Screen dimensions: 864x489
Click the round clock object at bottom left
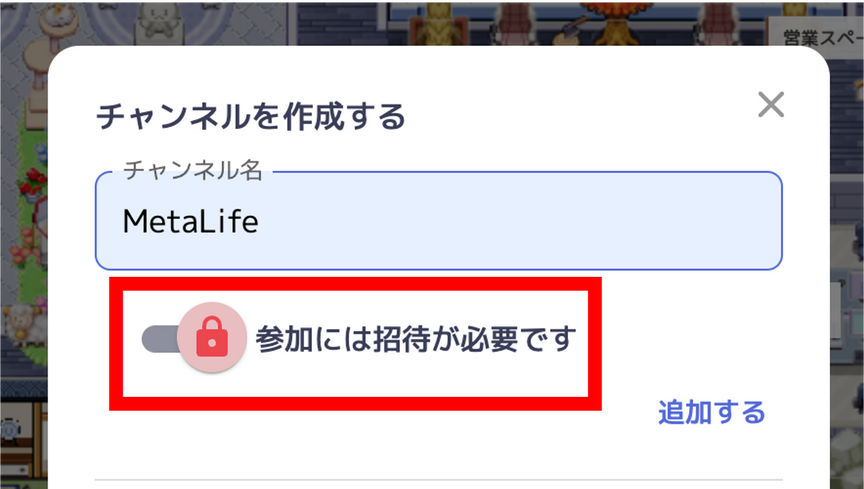tap(11, 429)
